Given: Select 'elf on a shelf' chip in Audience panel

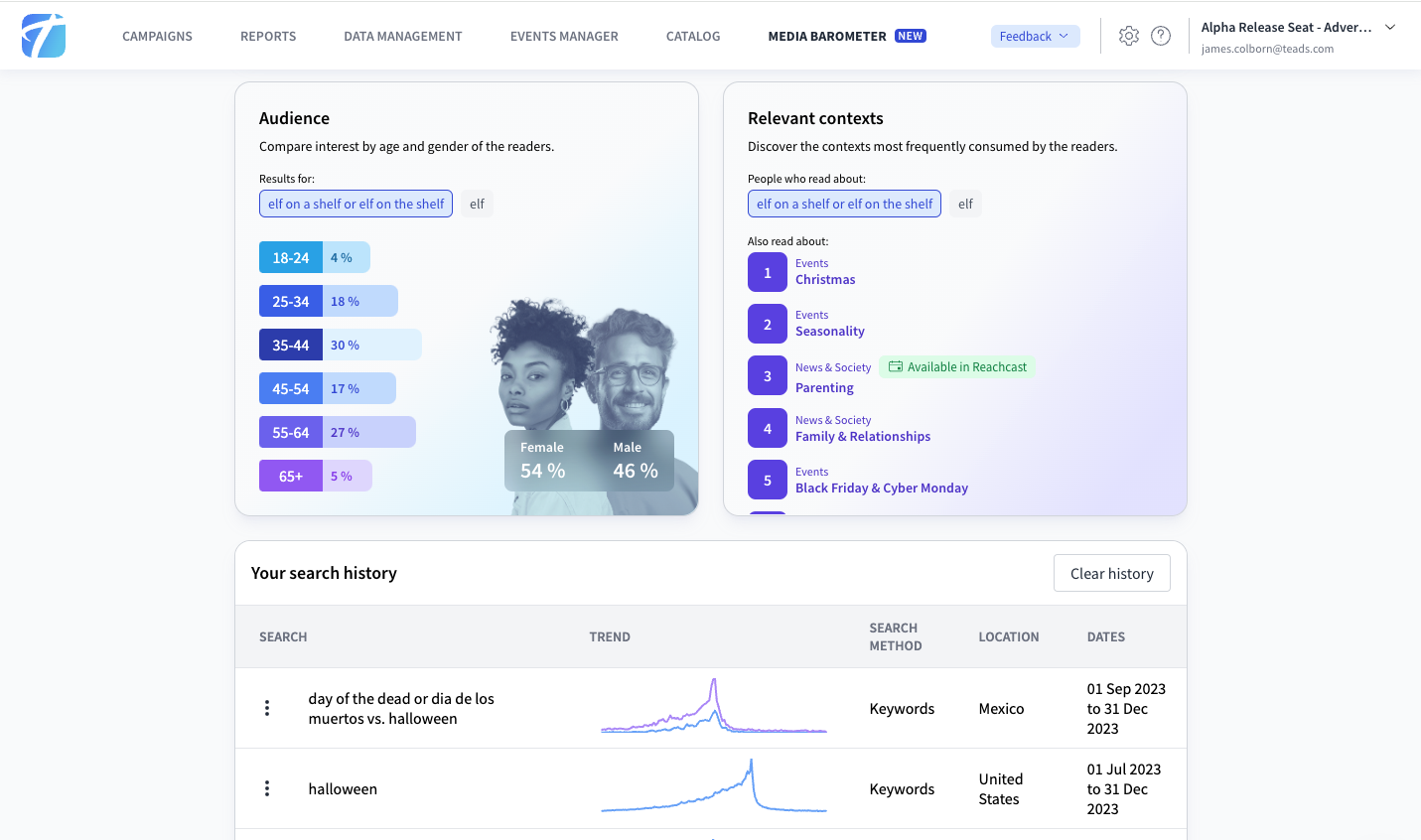Looking at the screenshot, I should point(355,204).
